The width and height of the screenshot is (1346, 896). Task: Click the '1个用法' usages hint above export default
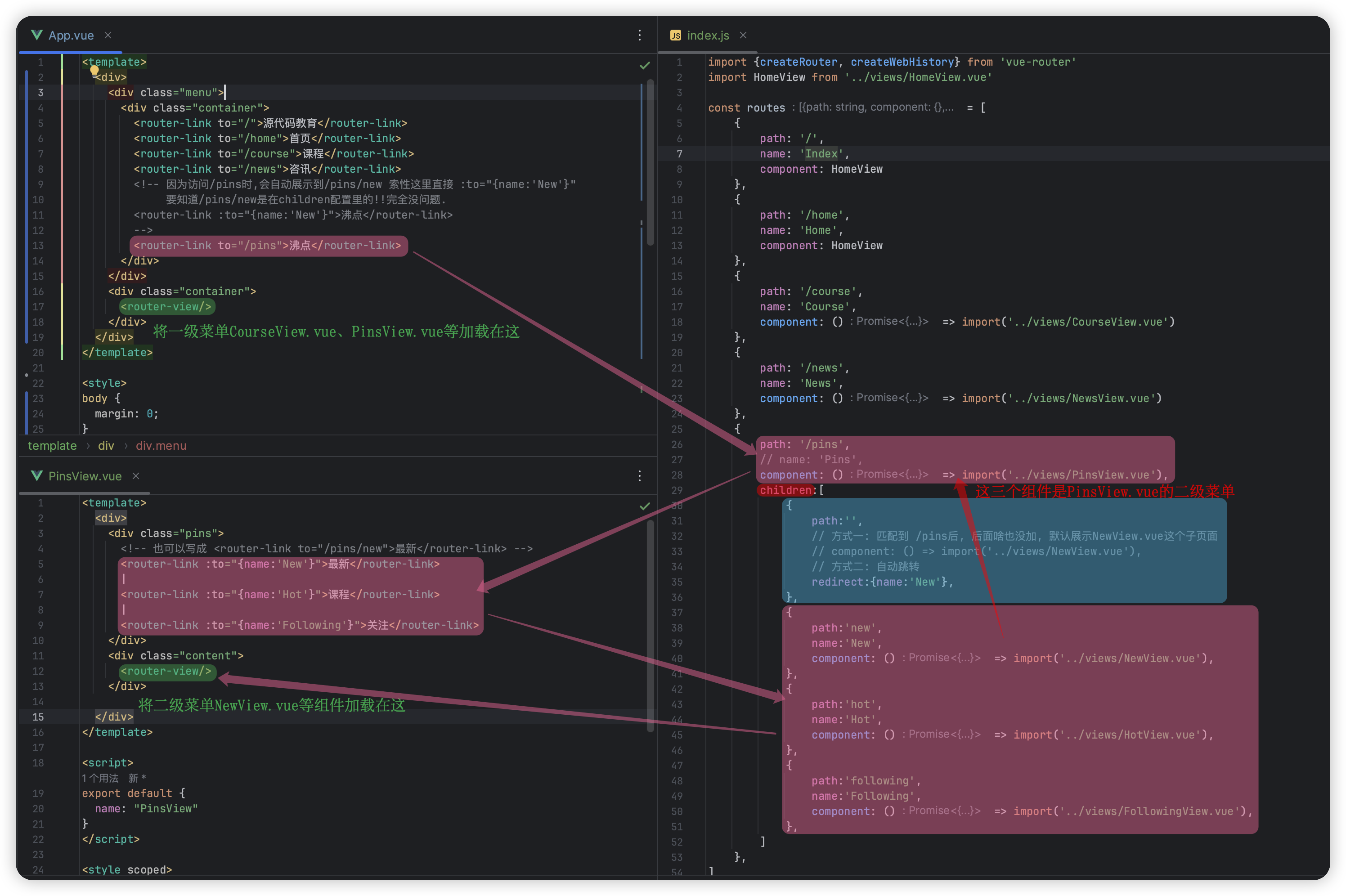(x=100, y=778)
